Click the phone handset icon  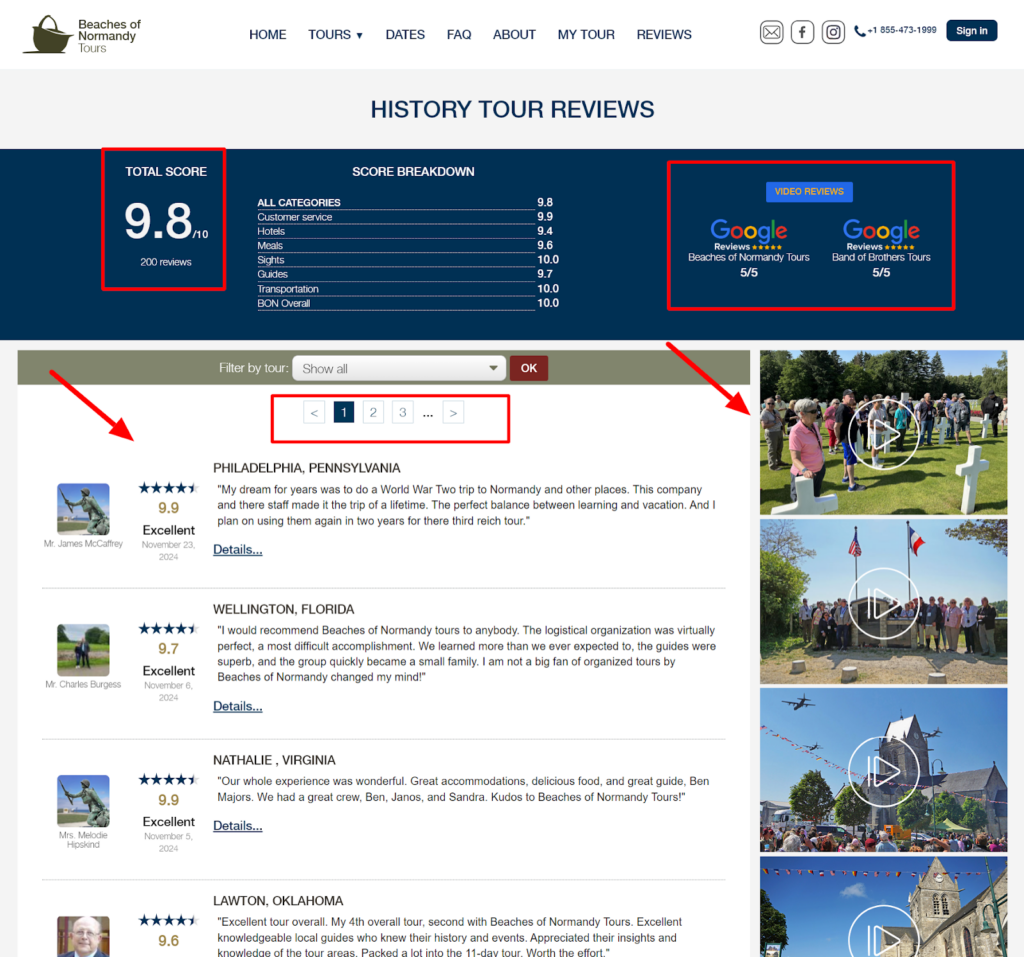(859, 31)
